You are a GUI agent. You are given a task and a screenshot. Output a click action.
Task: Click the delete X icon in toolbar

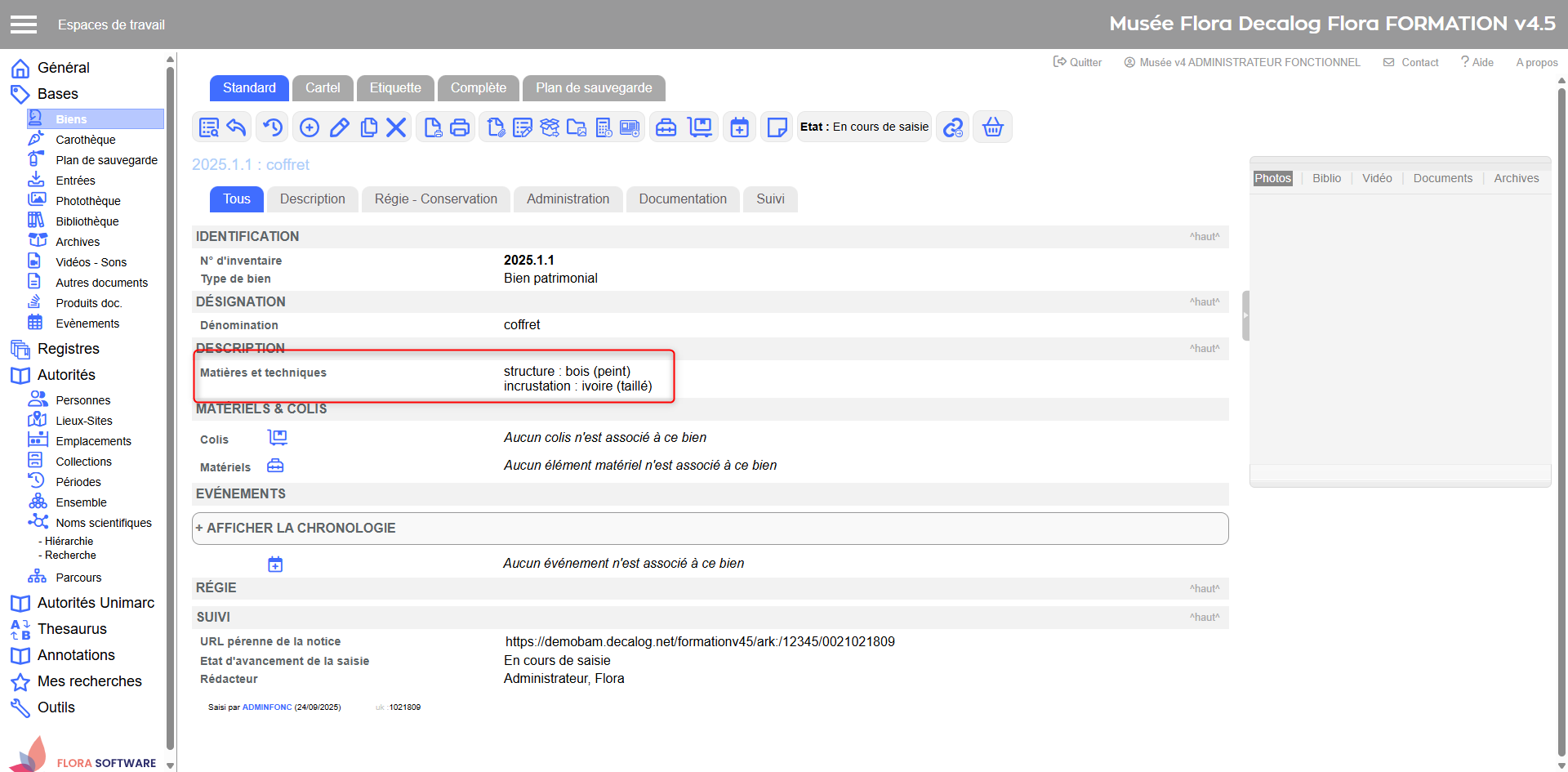(x=396, y=127)
